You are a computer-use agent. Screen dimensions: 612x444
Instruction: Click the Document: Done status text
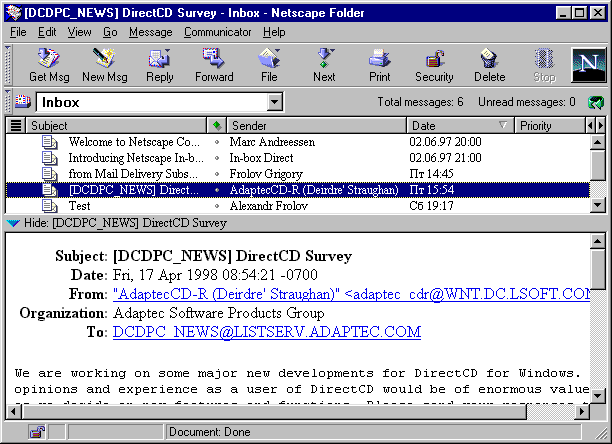210,432
